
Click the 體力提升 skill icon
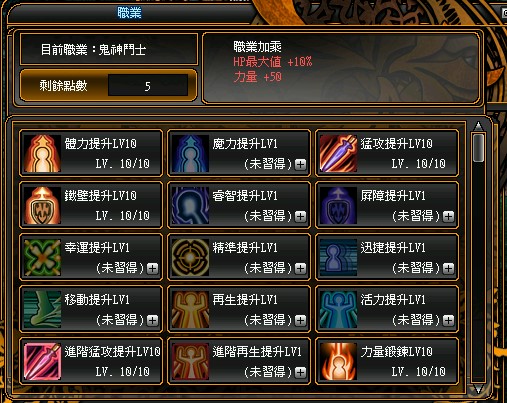click(42, 153)
